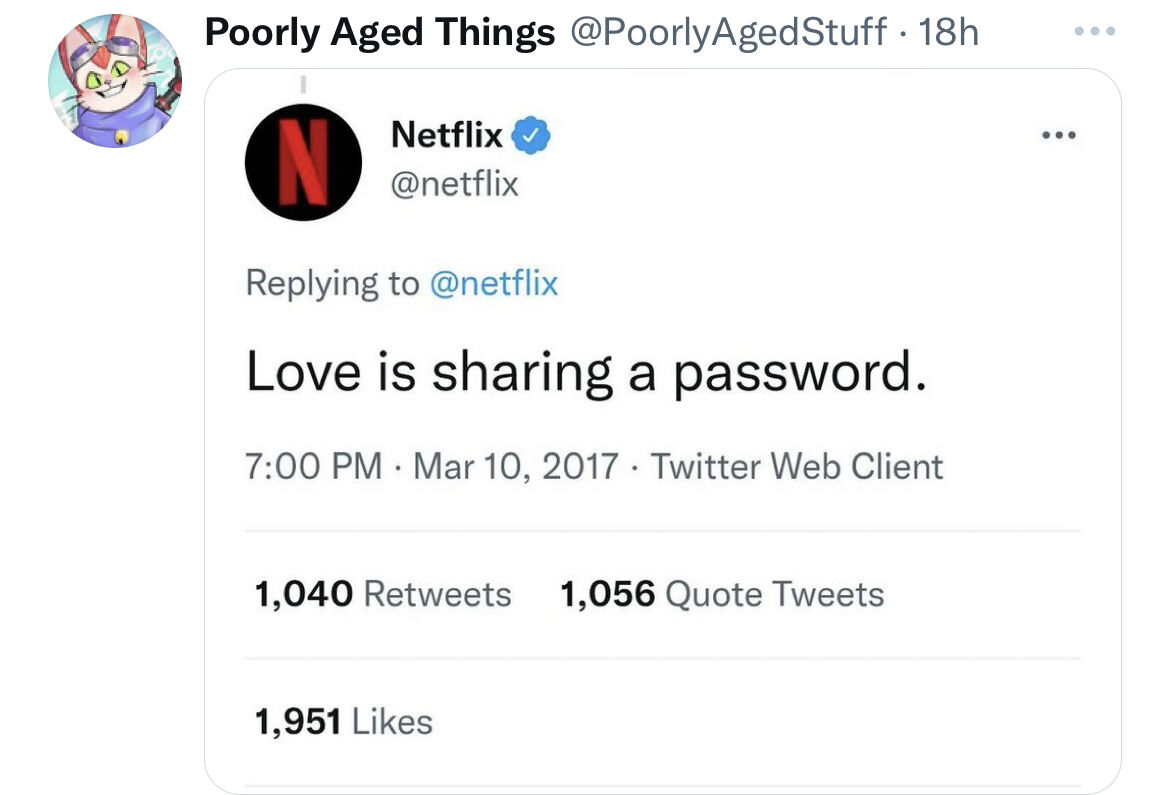View the 1,040 Retweets list
This screenshot has width=1170, height=795.
pos(383,594)
